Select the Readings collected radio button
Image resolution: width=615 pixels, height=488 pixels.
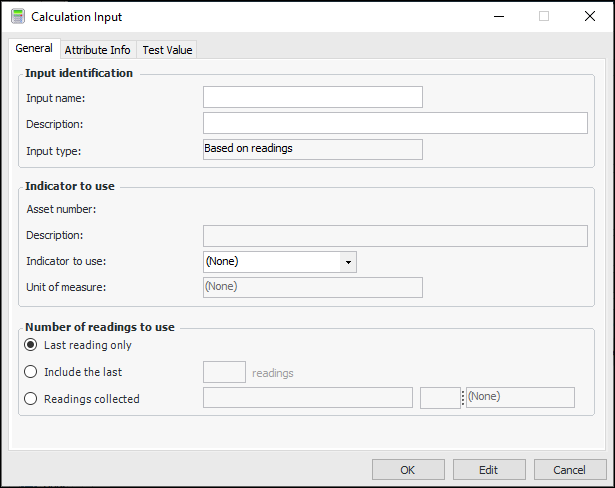click(x=32, y=398)
